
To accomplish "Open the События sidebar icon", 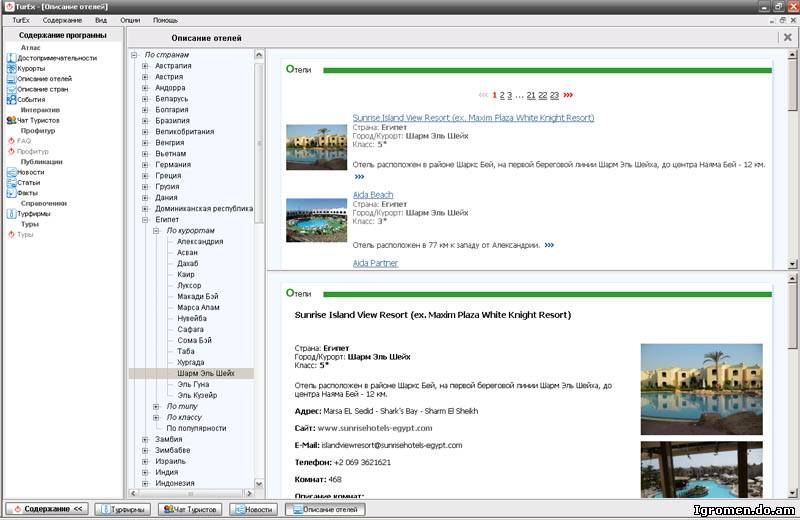I will (11, 100).
